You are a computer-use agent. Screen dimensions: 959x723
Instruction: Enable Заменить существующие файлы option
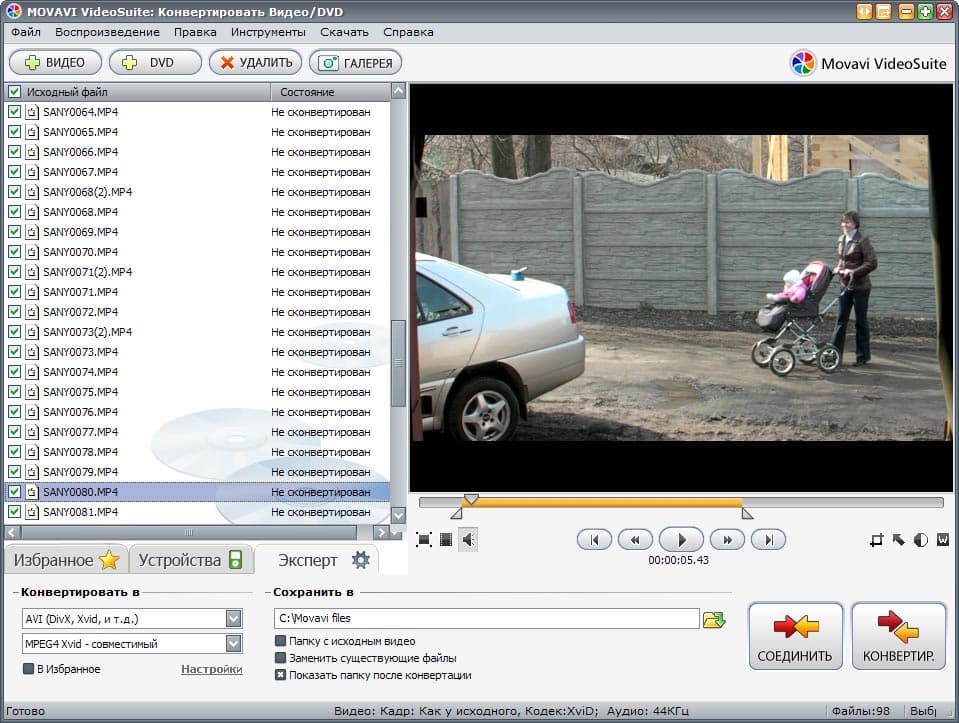(x=280, y=658)
